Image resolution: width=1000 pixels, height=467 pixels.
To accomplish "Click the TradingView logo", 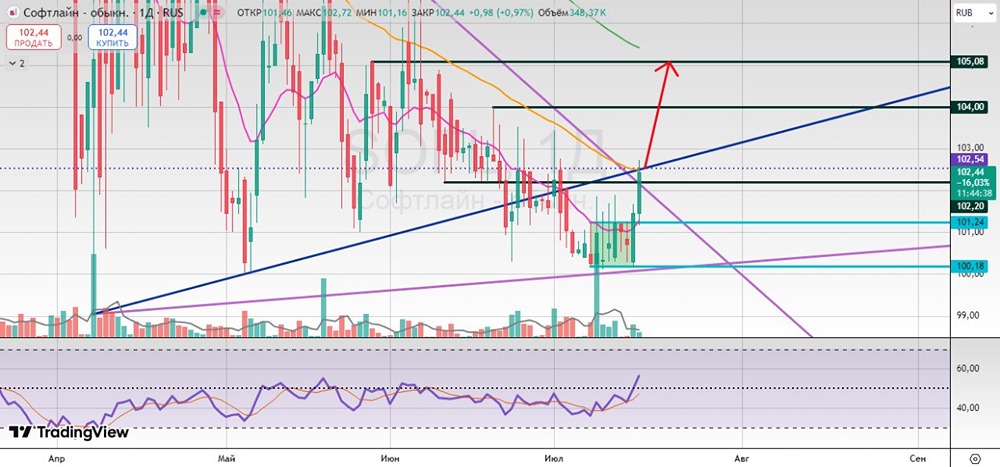I will pos(69,433).
